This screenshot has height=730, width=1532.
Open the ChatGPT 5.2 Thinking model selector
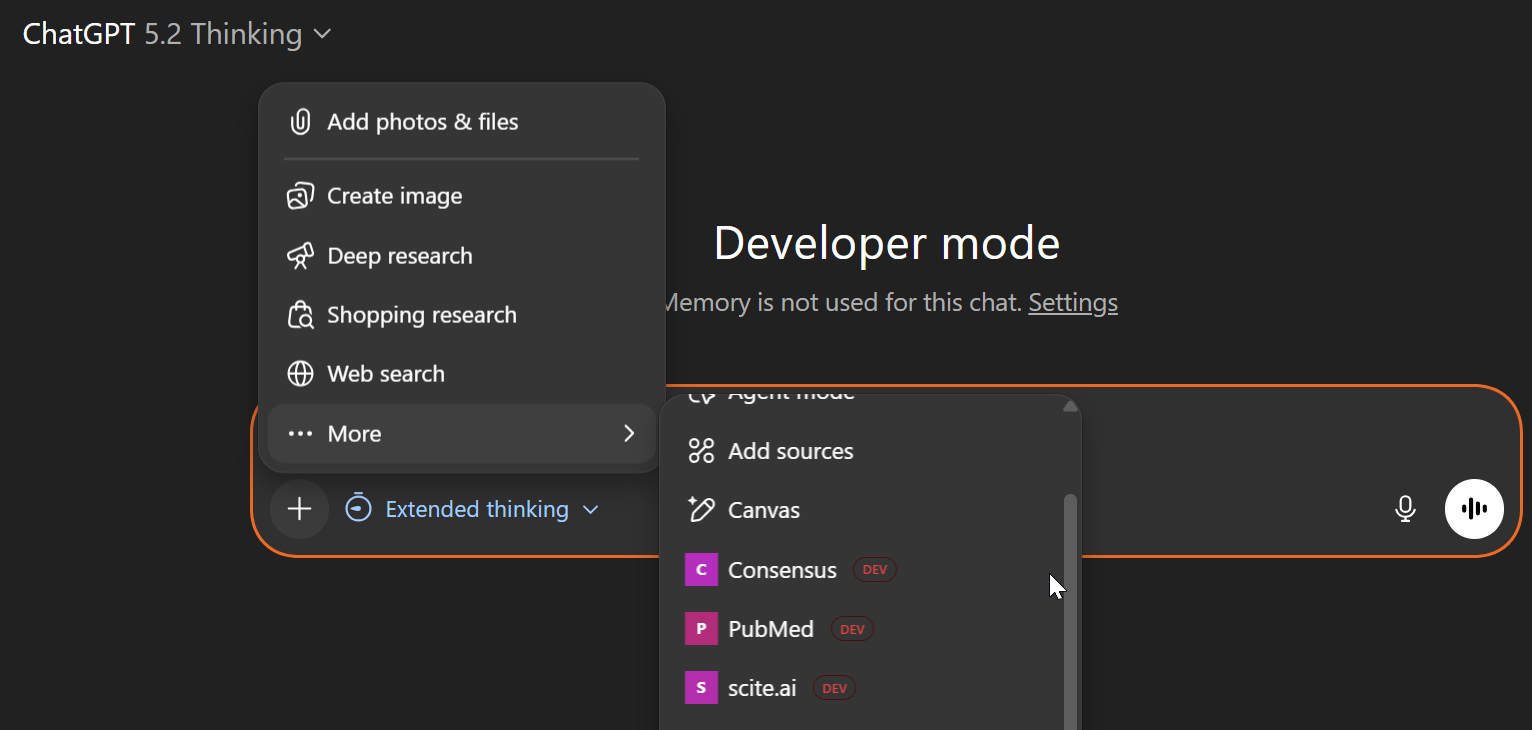(177, 34)
